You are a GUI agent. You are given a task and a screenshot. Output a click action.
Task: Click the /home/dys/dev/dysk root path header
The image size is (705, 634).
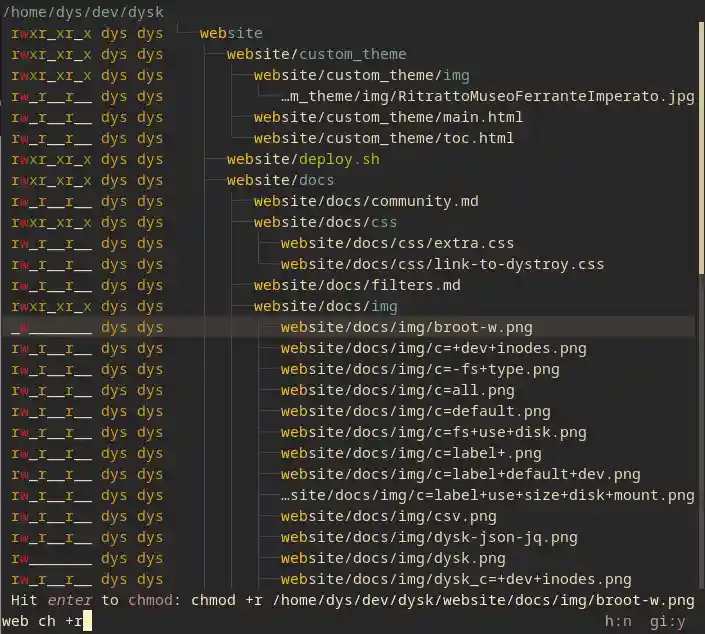point(83,12)
